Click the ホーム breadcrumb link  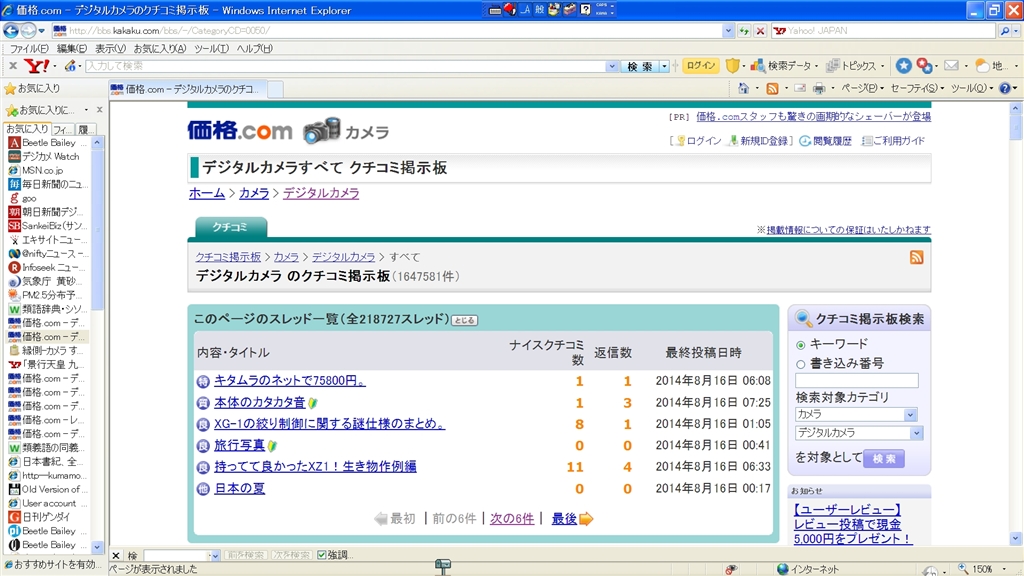point(207,193)
